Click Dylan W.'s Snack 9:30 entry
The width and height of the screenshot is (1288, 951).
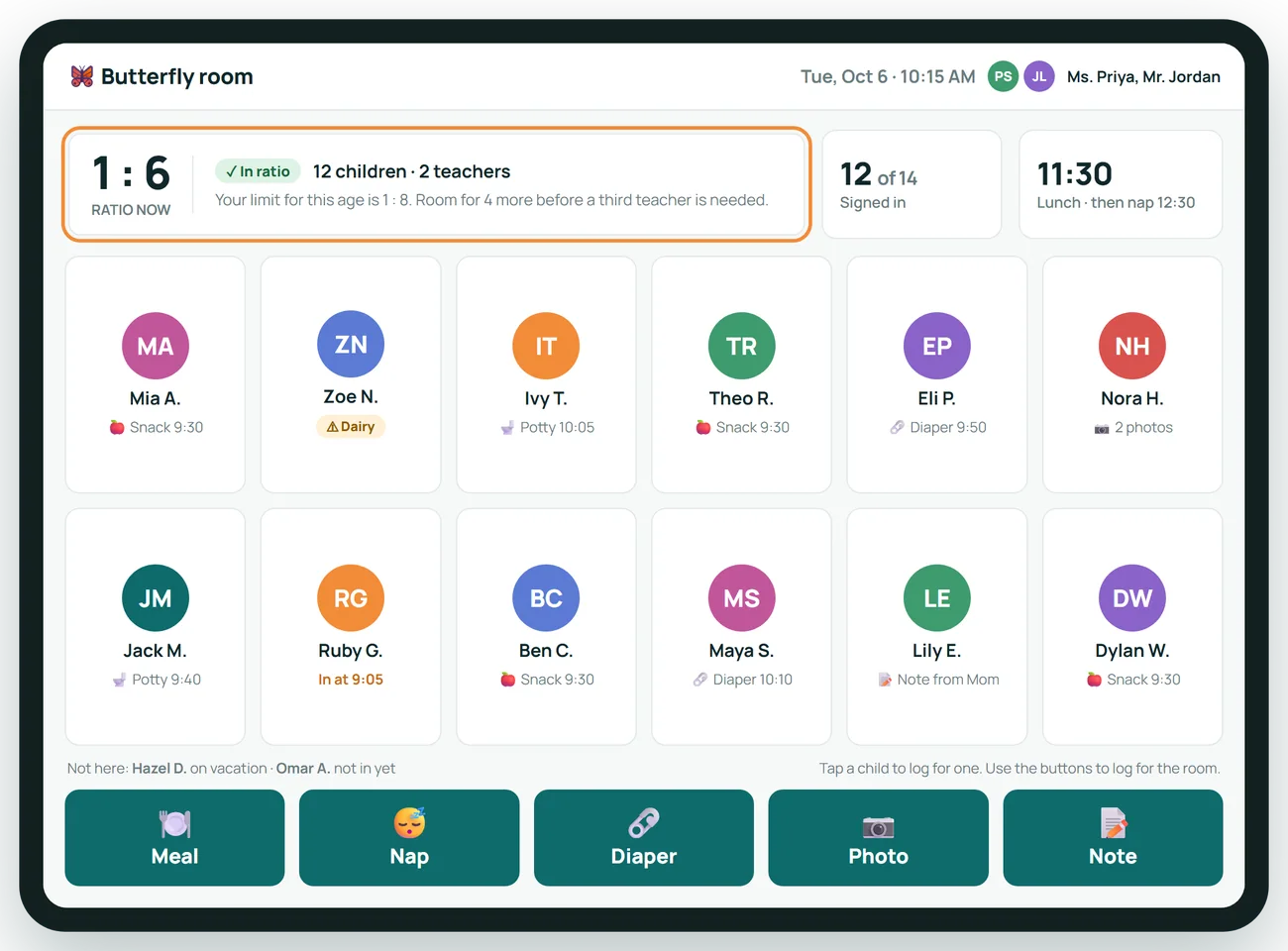point(1133,680)
